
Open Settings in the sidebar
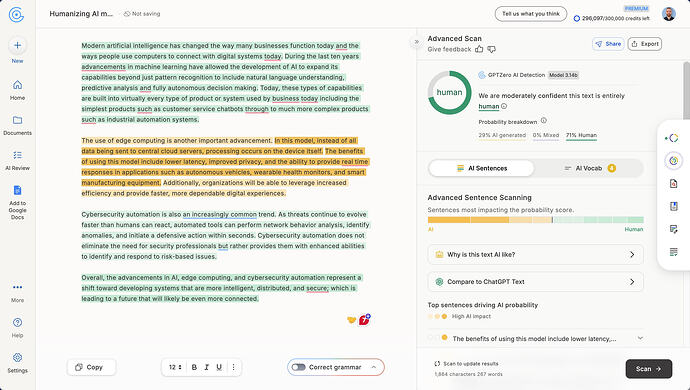[17, 363]
